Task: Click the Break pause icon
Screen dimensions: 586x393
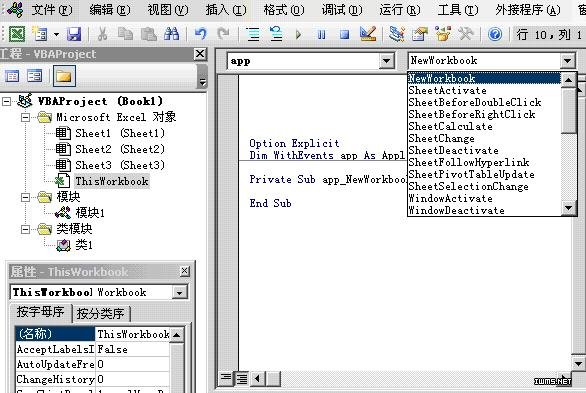Action: pos(321,35)
